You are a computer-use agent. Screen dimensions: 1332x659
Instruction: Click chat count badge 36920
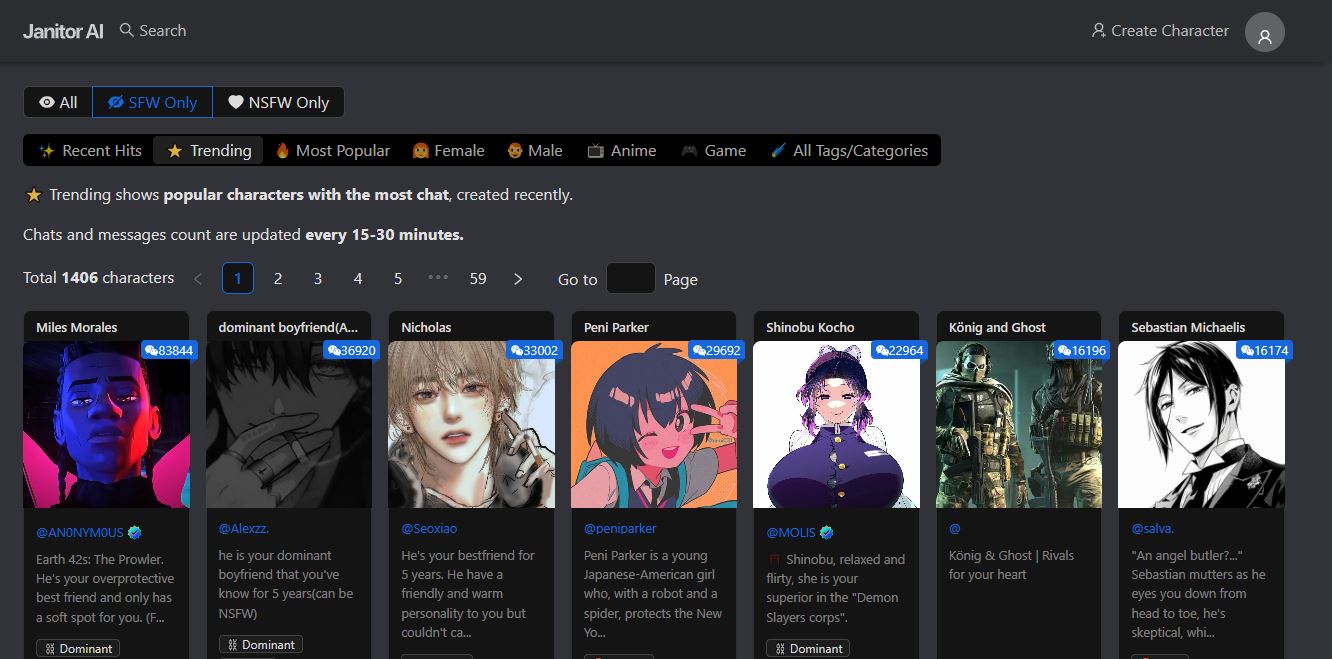click(x=351, y=350)
